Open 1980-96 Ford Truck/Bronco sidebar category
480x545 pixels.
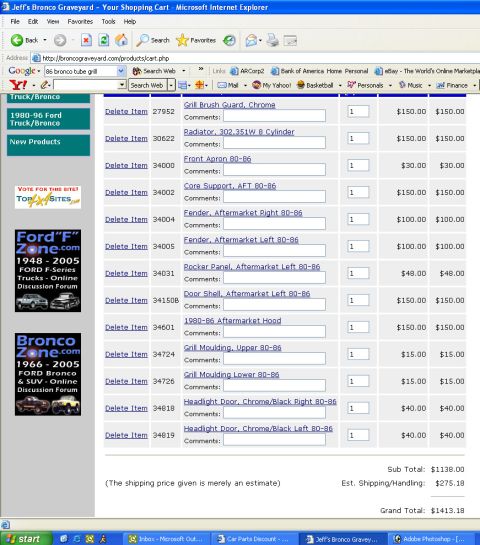pos(48,119)
